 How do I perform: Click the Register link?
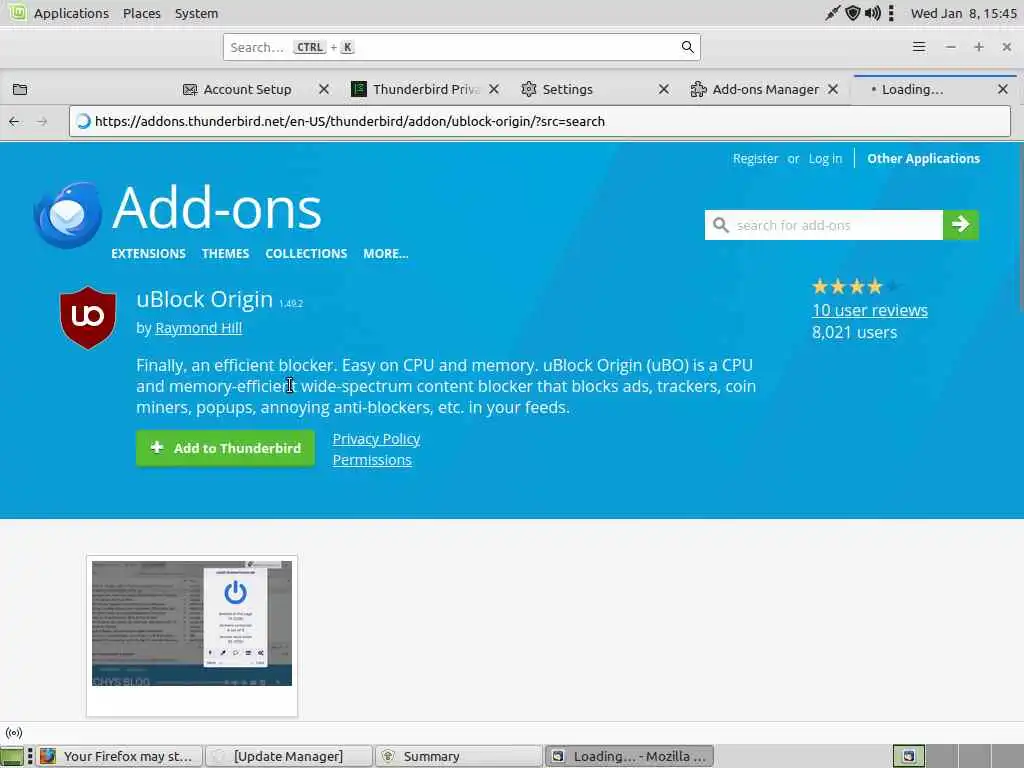pyautogui.click(x=756, y=159)
